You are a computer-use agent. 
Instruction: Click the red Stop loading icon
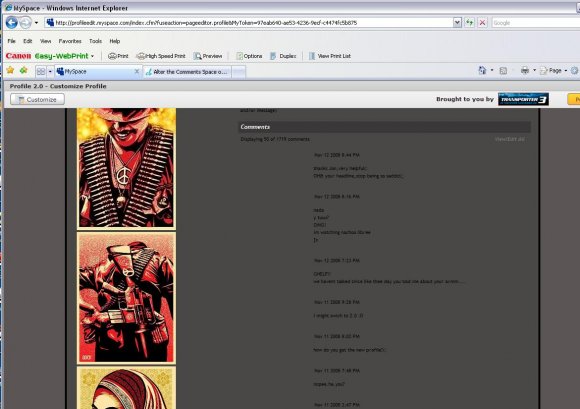pyautogui.click(x=482, y=23)
